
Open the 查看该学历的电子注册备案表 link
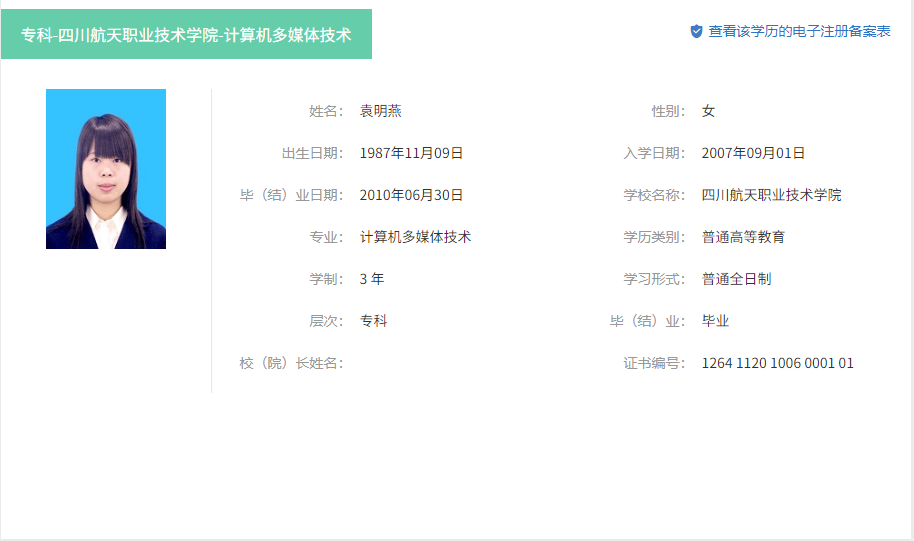pos(799,31)
